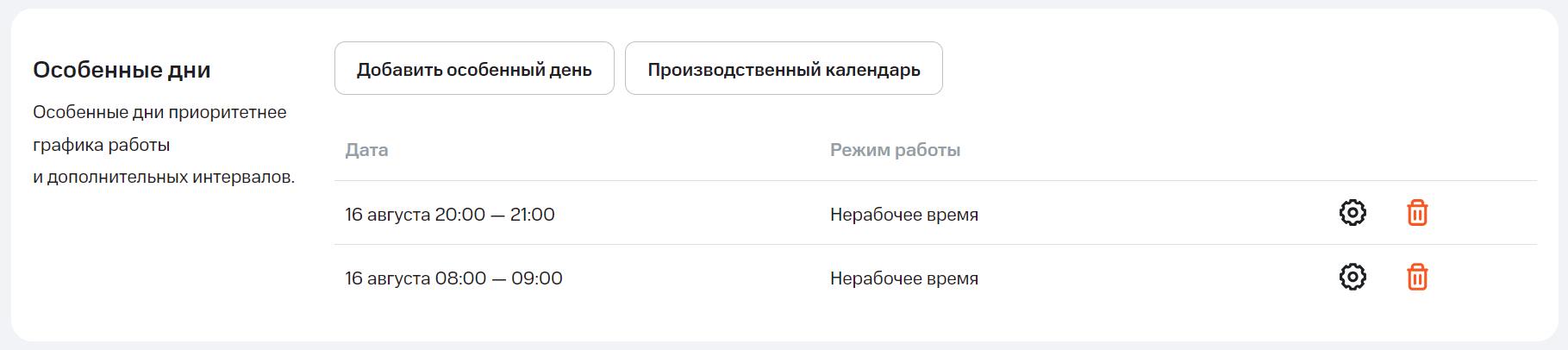Click the и дополнительных интервалов text line
Screen dimensions: 1568x350
[x=164, y=177]
